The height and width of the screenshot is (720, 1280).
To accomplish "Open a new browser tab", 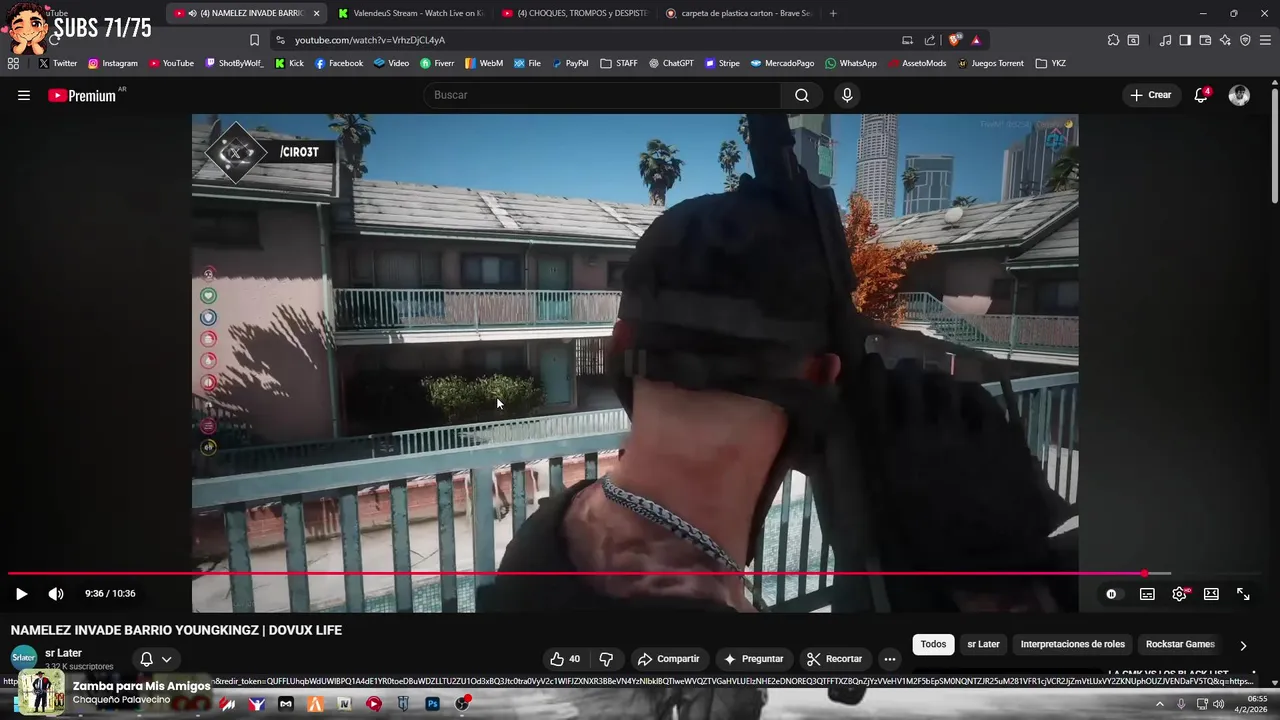I will point(833,13).
